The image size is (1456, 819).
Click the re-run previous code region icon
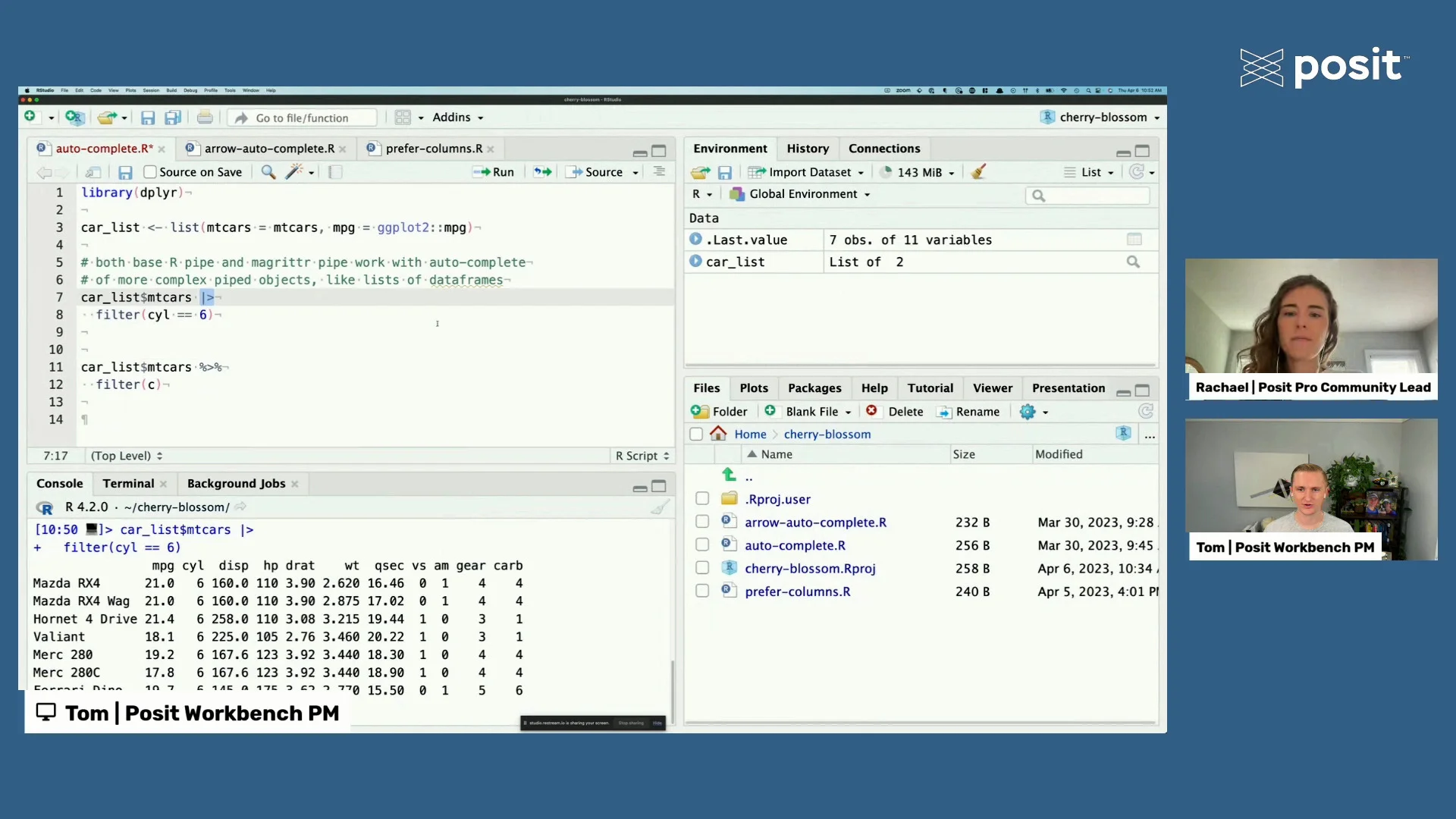click(542, 172)
